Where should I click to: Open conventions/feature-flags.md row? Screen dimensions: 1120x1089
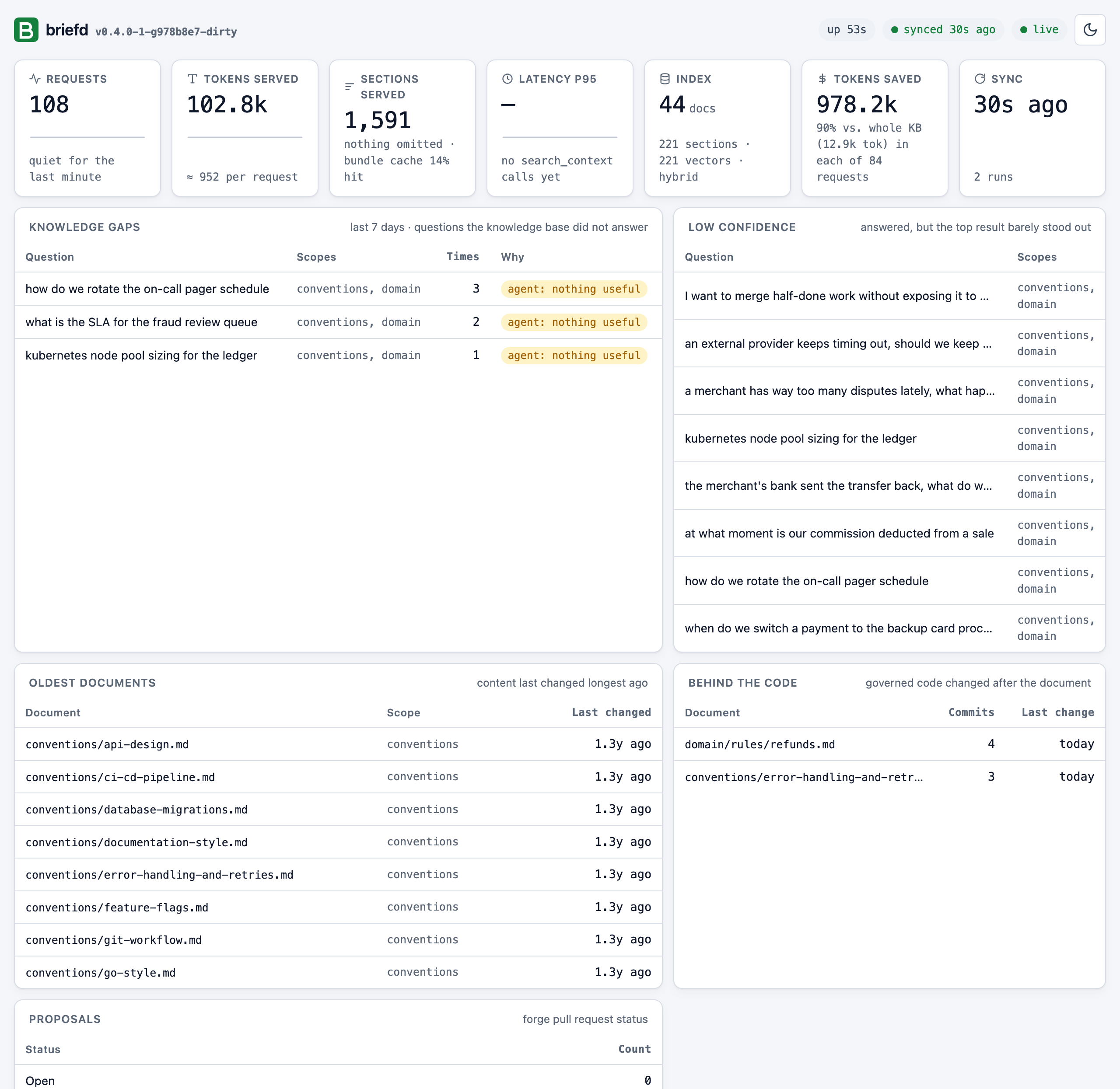point(338,907)
